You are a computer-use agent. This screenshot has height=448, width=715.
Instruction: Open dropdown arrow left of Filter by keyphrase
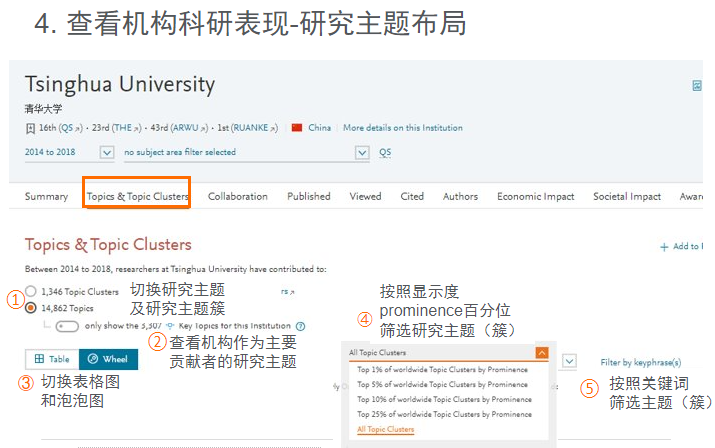tap(569, 361)
